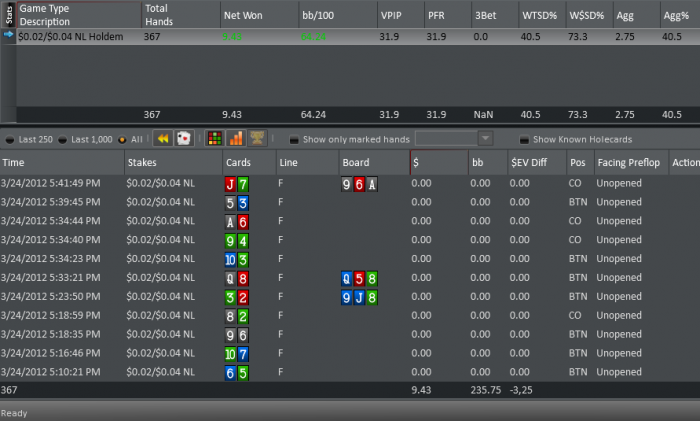Open the orange bar chart graph icon

click(236, 139)
